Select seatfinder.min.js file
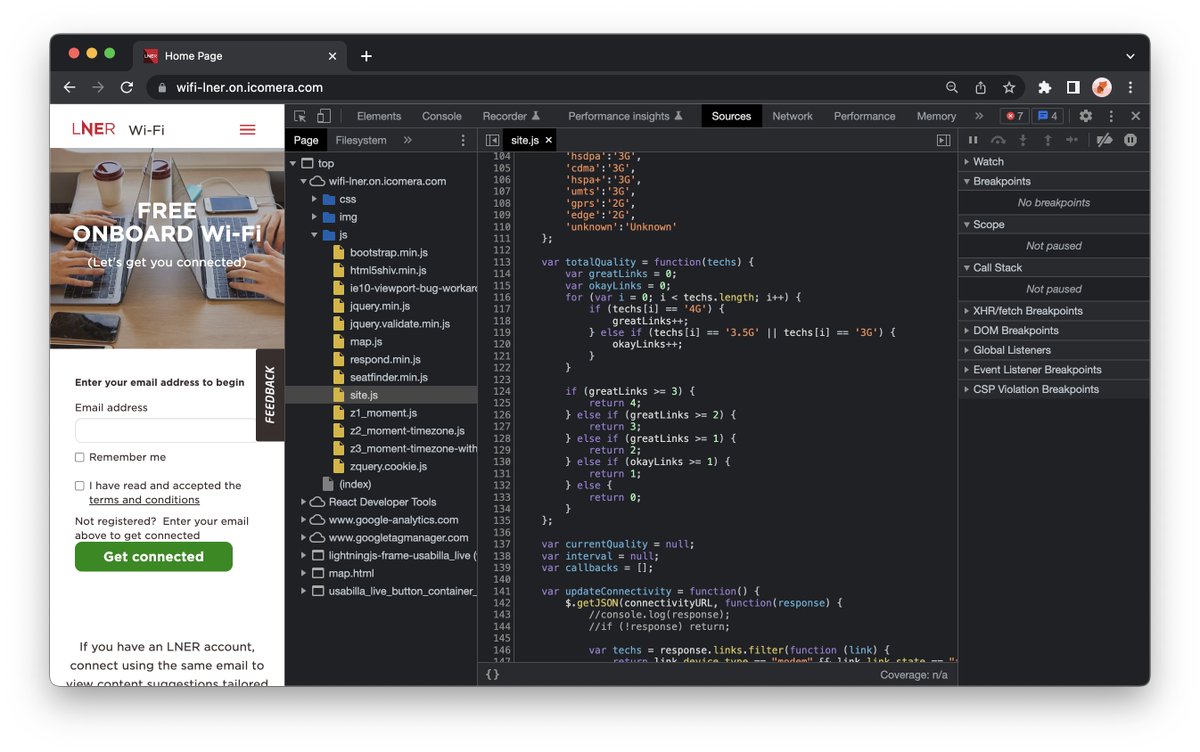 click(x=388, y=378)
